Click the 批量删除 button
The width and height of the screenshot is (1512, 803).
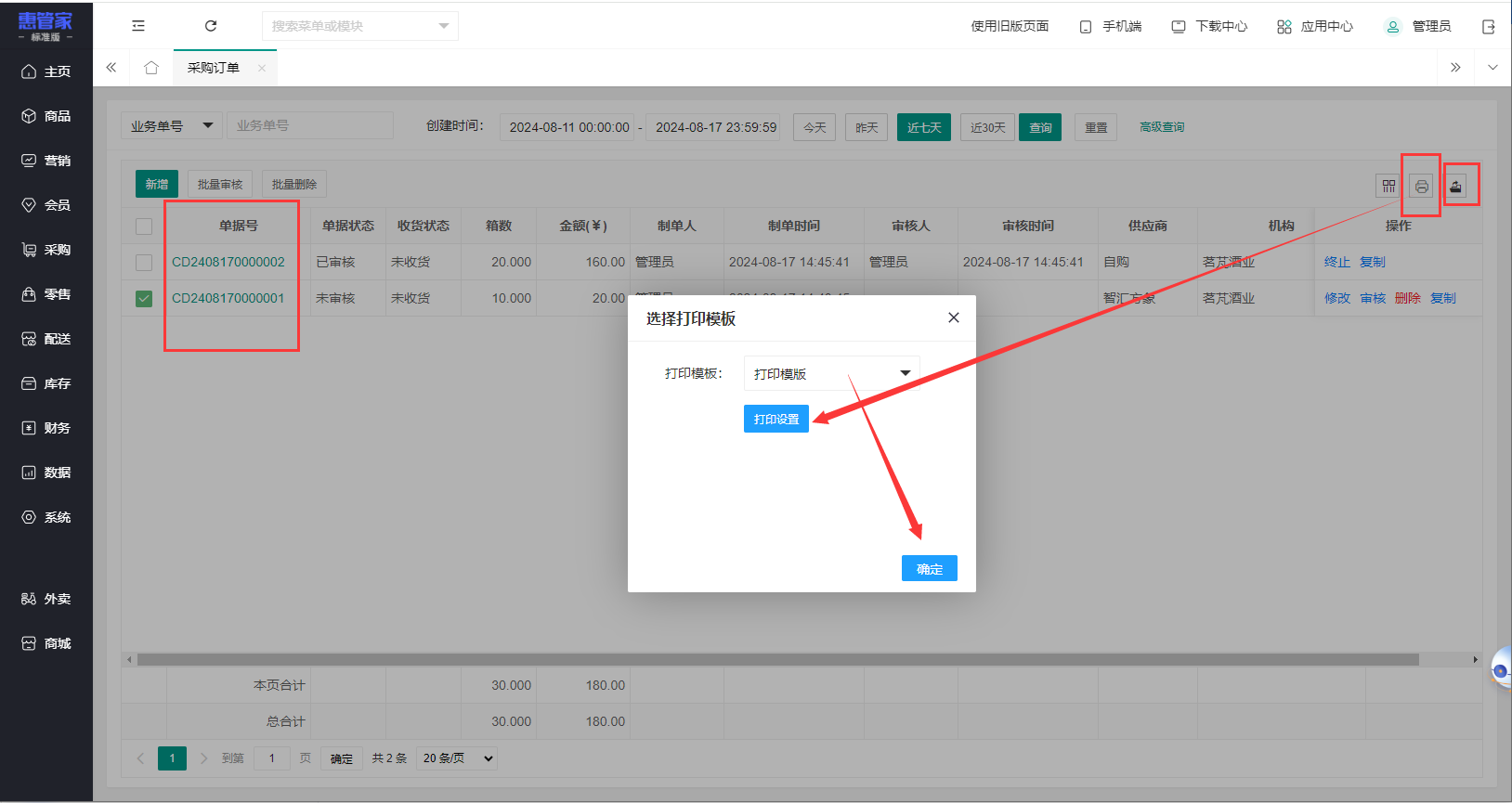point(294,184)
